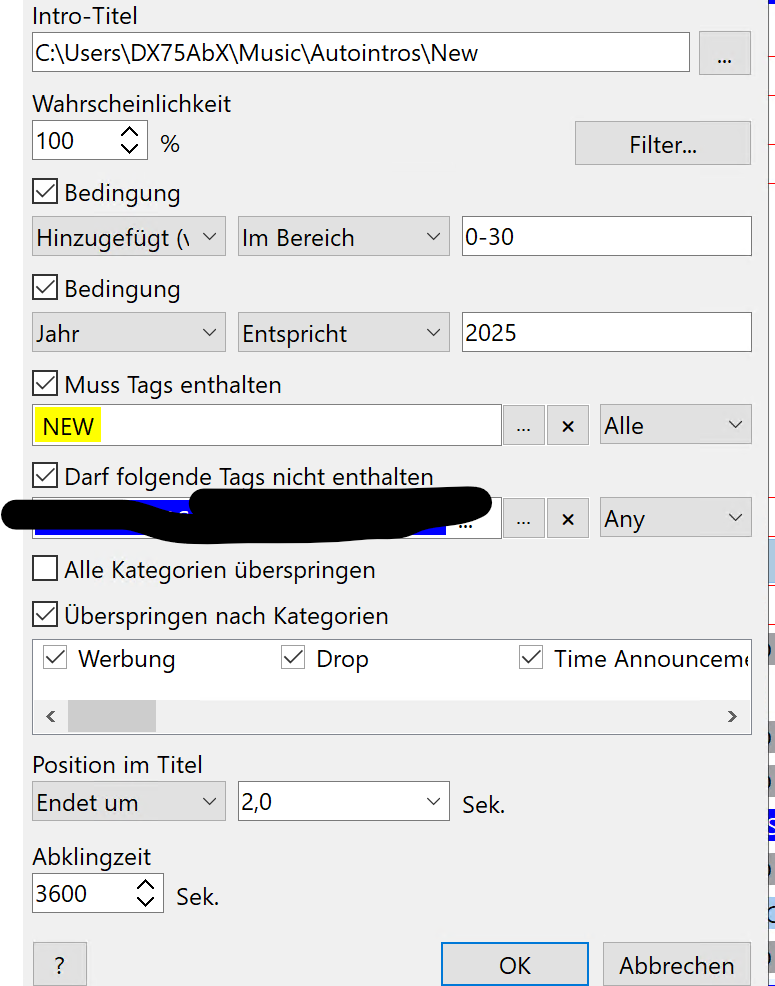This screenshot has height=986, width=775.
Task: Open help with the ? button
Action: 60,965
